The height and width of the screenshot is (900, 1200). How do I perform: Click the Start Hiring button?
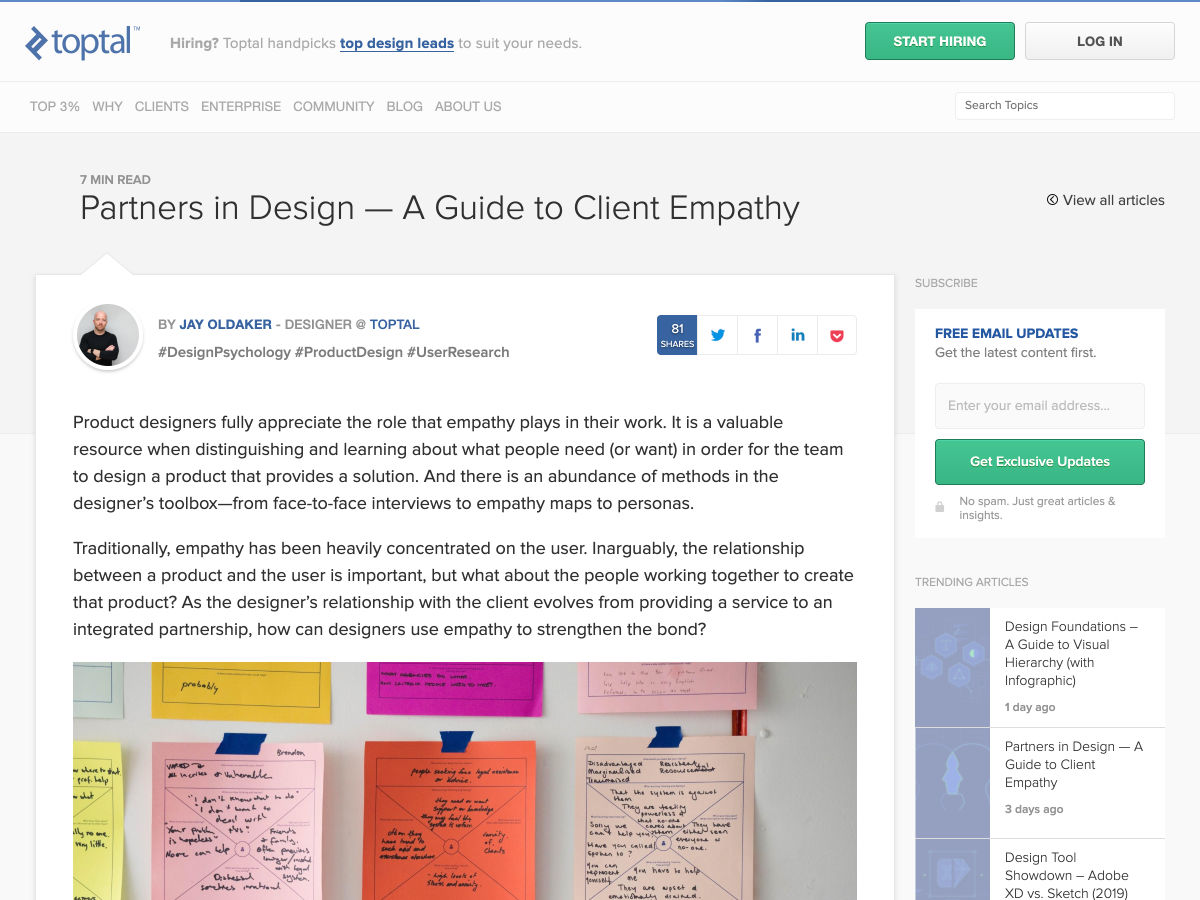pyautogui.click(x=940, y=41)
